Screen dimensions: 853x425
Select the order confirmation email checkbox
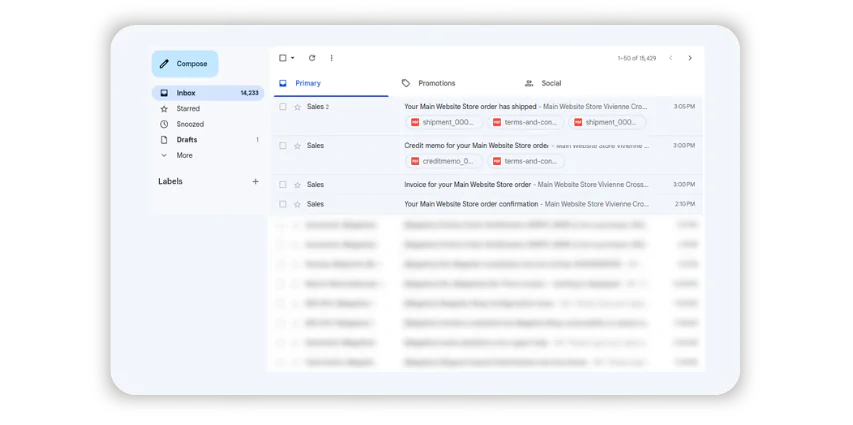pyautogui.click(x=282, y=204)
